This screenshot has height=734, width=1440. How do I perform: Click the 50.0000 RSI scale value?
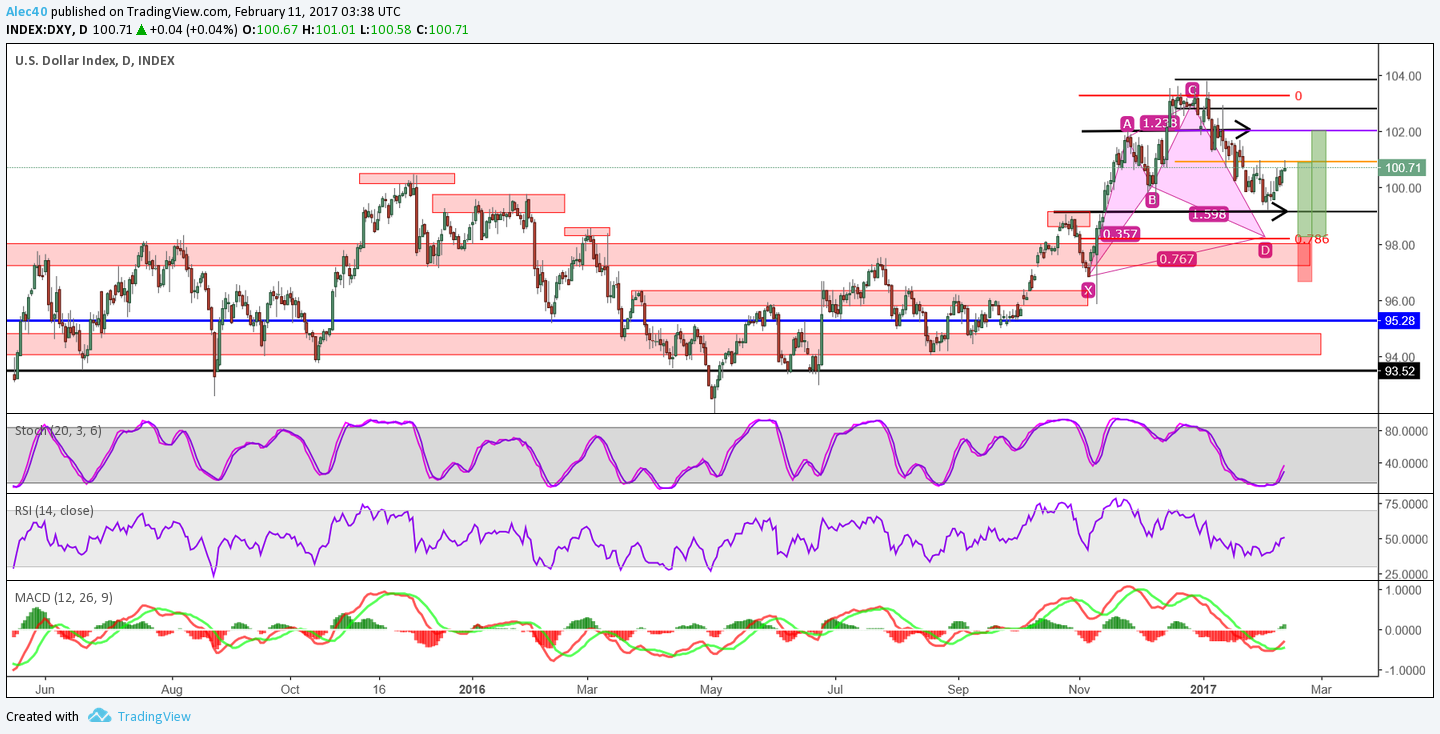pos(1407,539)
